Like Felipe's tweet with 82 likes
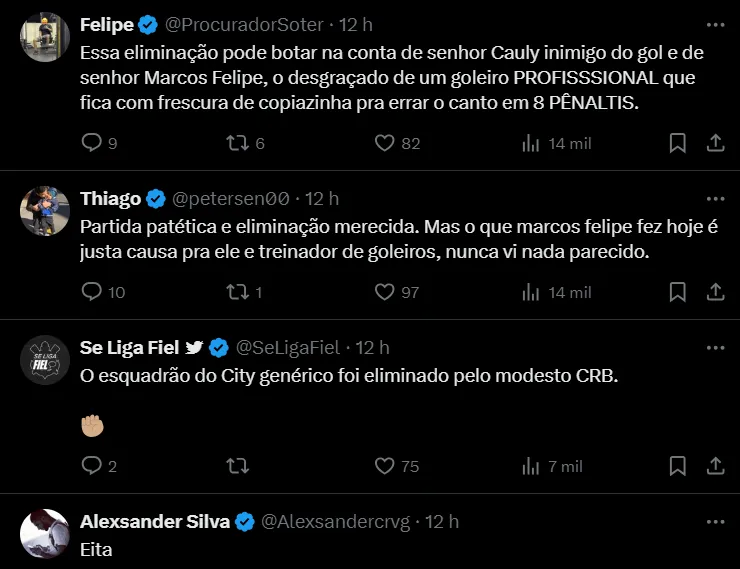This screenshot has width=740, height=569. pos(385,142)
